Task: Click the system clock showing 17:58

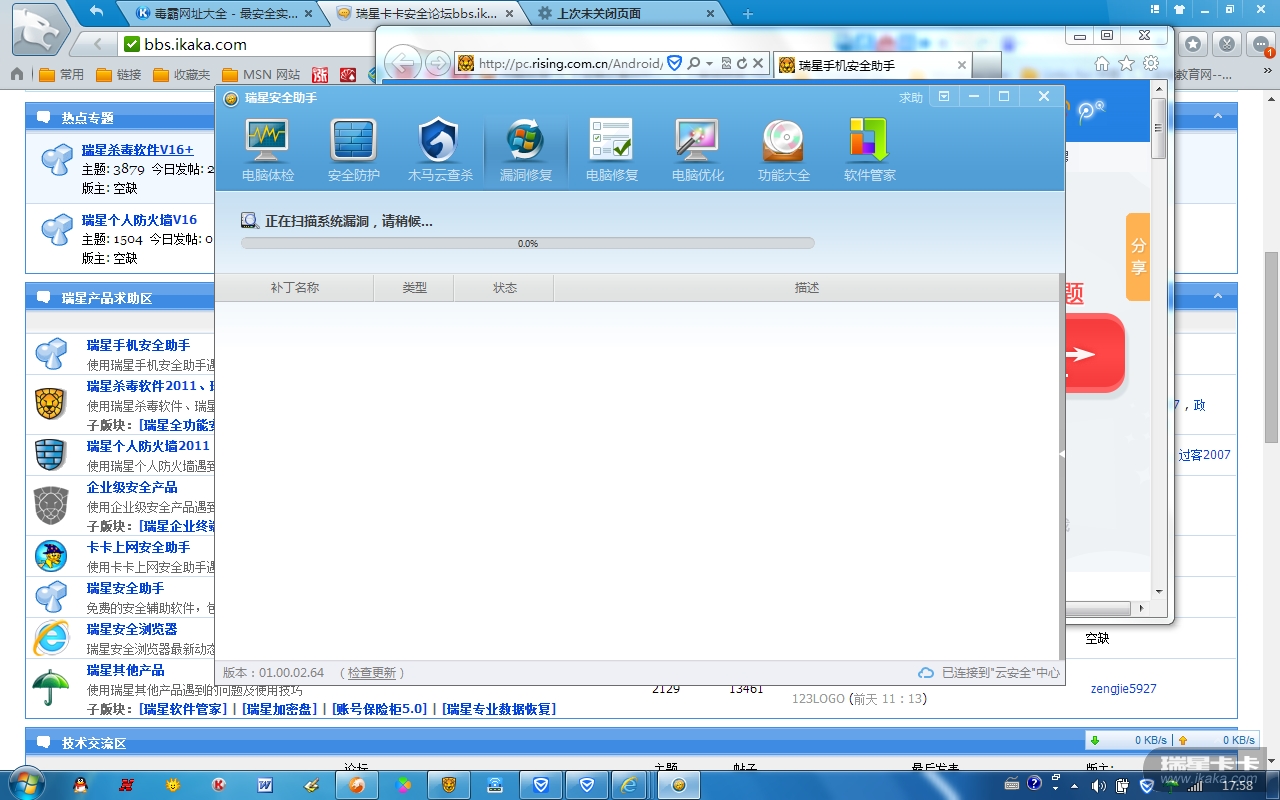Action: click(1238, 786)
